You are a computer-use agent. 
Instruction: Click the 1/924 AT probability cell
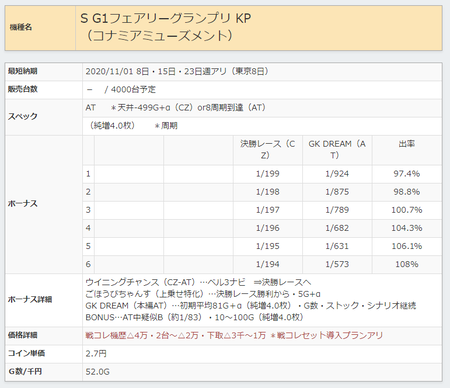click(337, 174)
